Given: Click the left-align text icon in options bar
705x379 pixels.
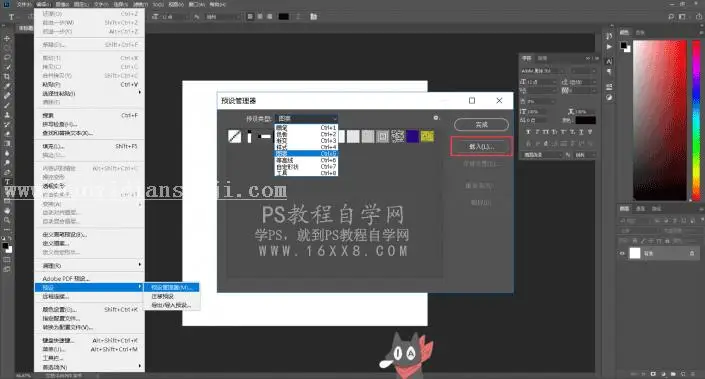Looking at the screenshot, I should [250, 17].
